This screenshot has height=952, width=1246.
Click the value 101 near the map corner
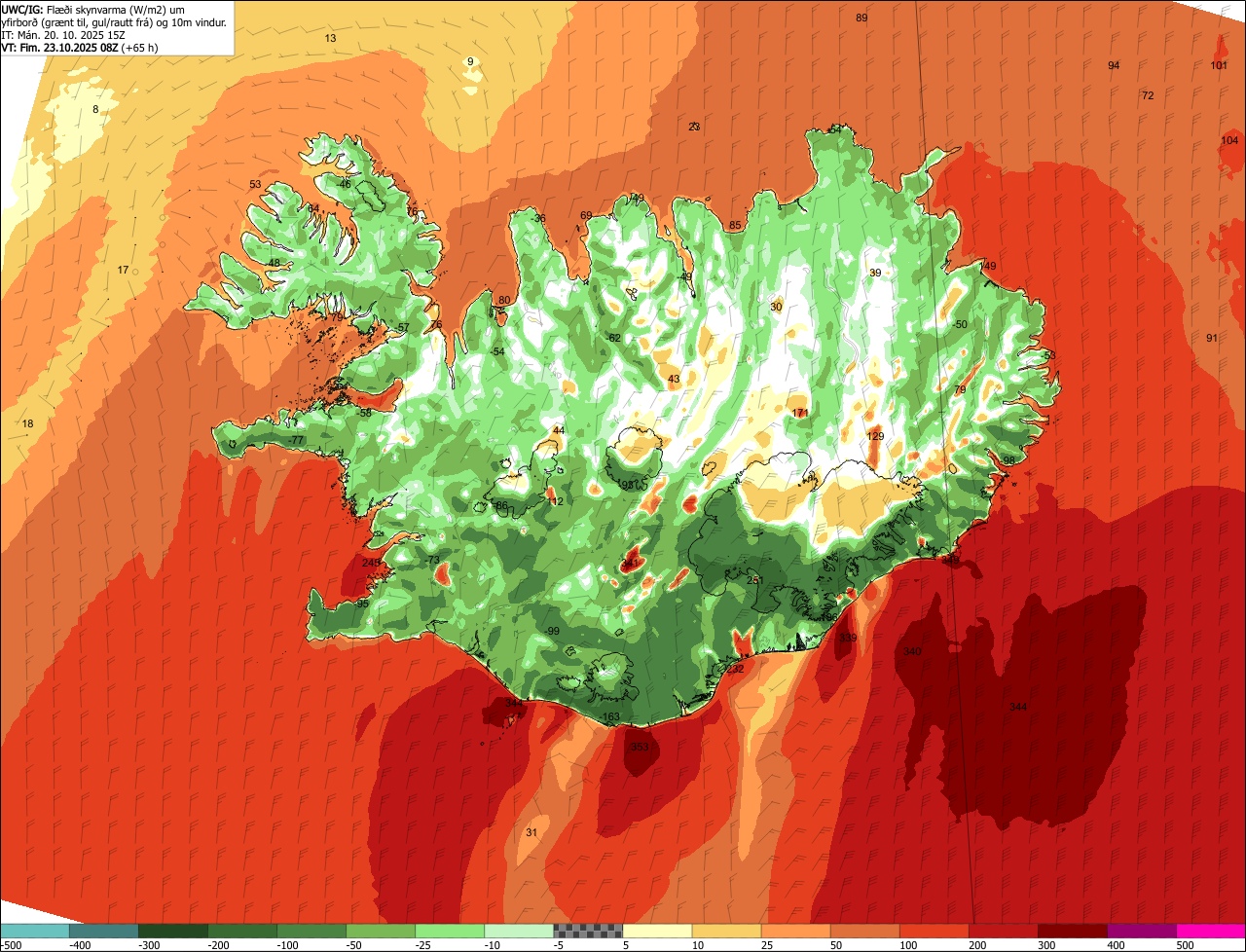(1219, 65)
